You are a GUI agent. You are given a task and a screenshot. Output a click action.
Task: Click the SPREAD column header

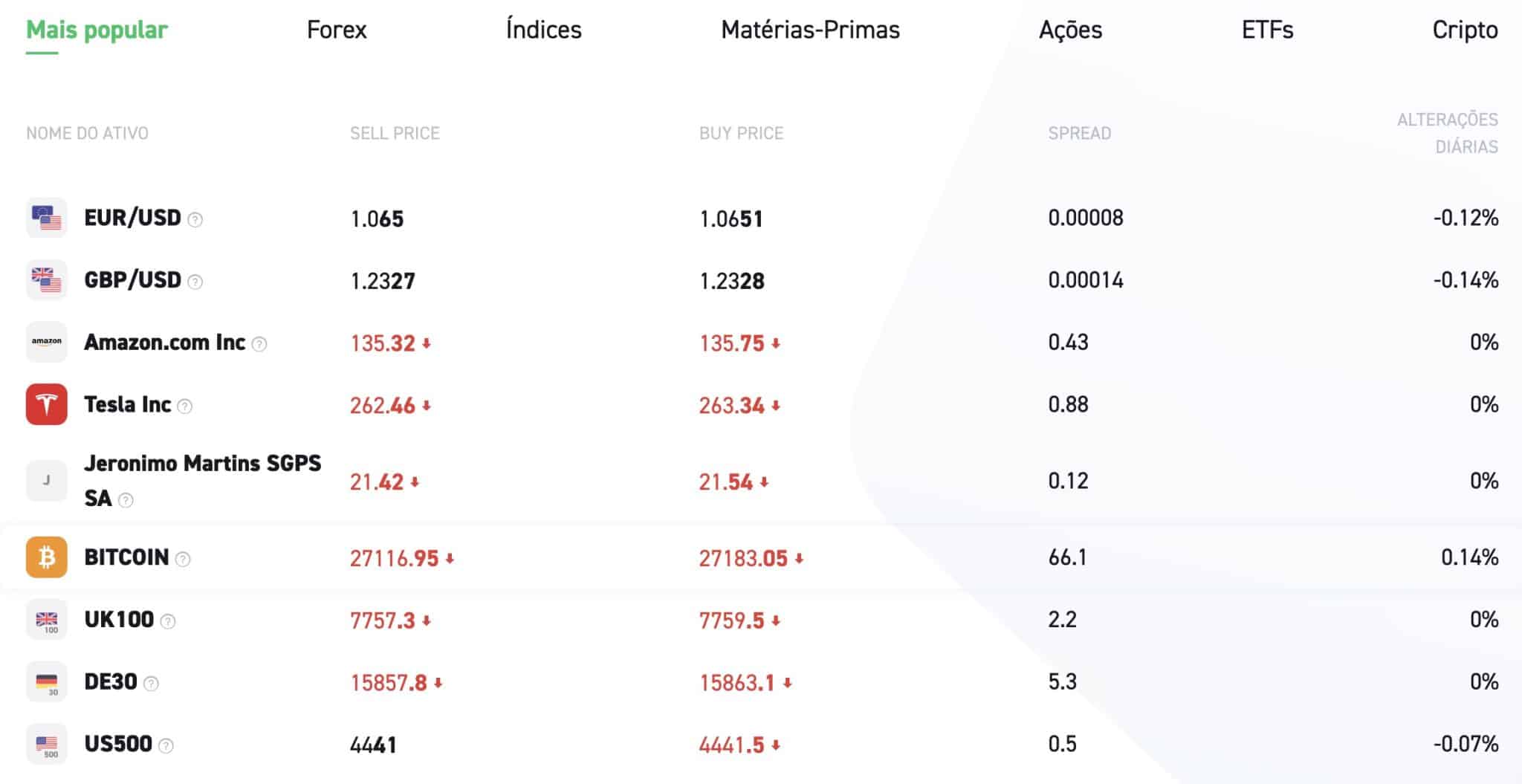[1080, 134]
